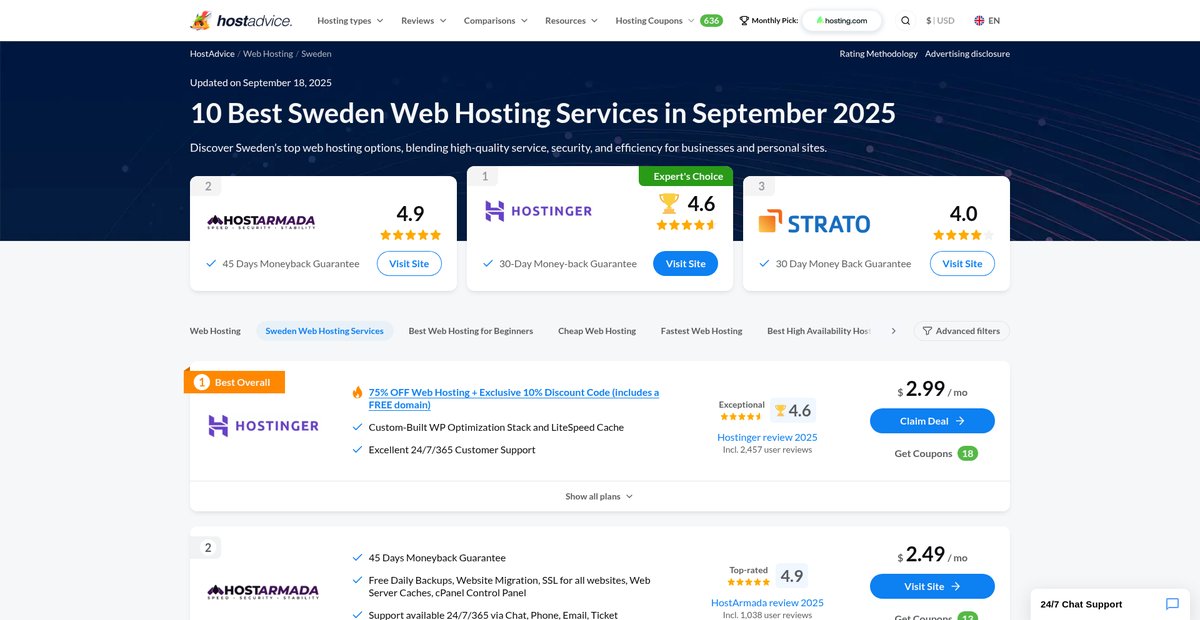Open the HostAdvice home logo

[x=241, y=20]
